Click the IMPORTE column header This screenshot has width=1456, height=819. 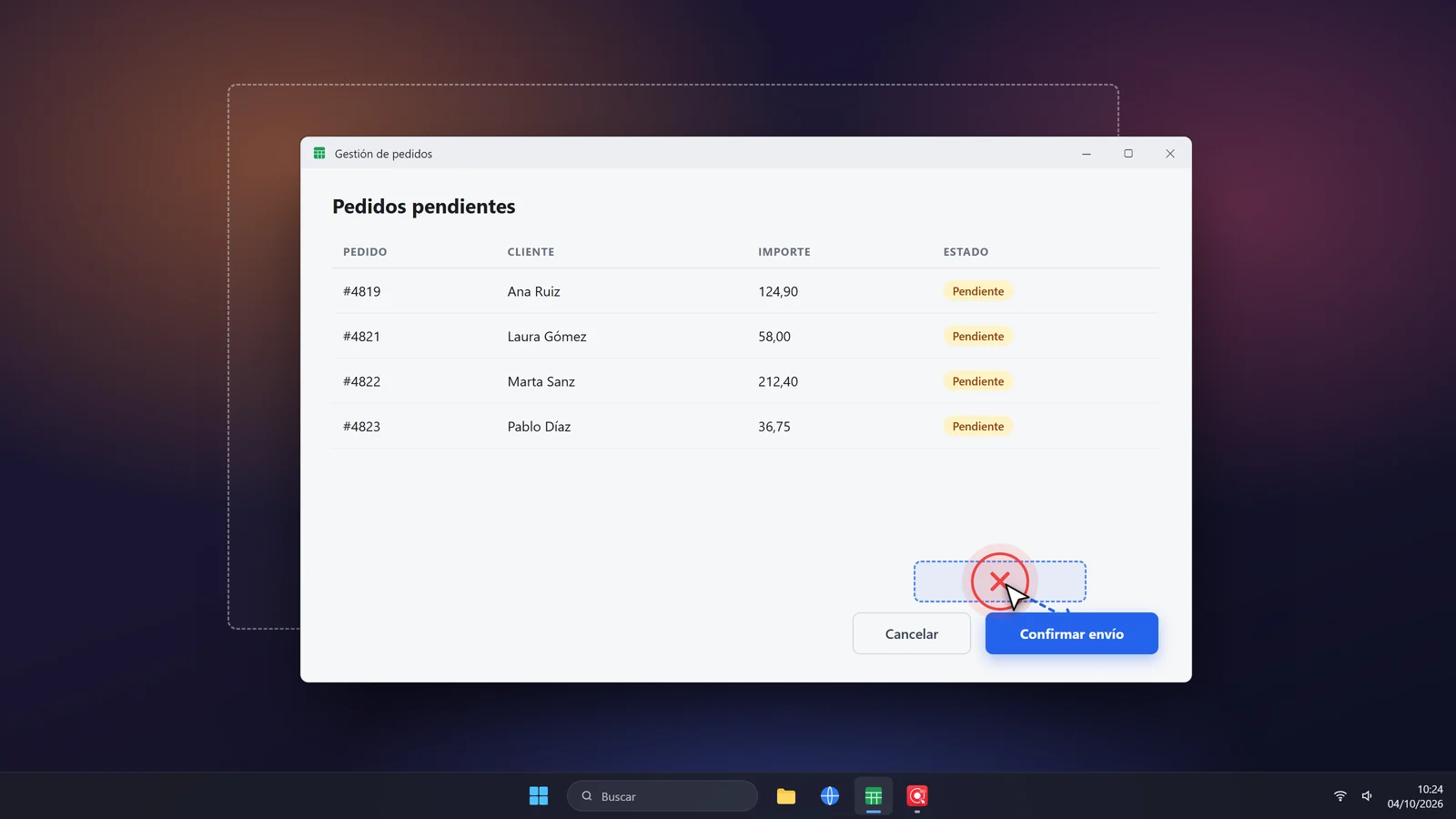click(784, 252)
